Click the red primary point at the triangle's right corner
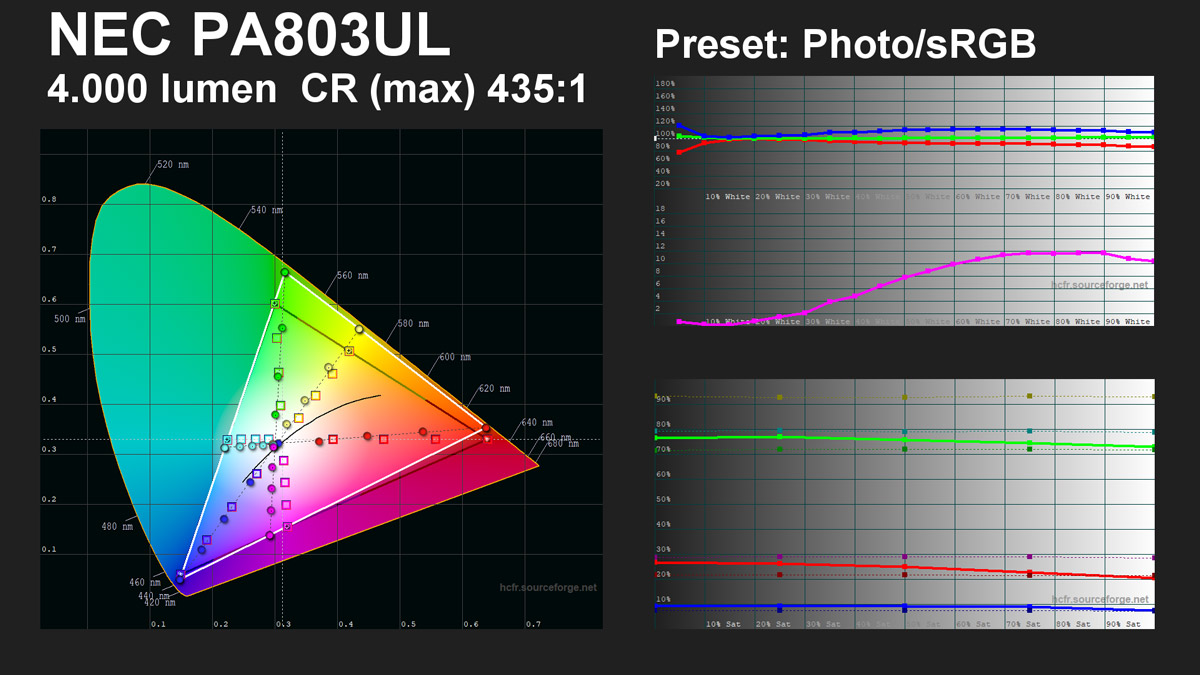 click(x=486, y=428)
